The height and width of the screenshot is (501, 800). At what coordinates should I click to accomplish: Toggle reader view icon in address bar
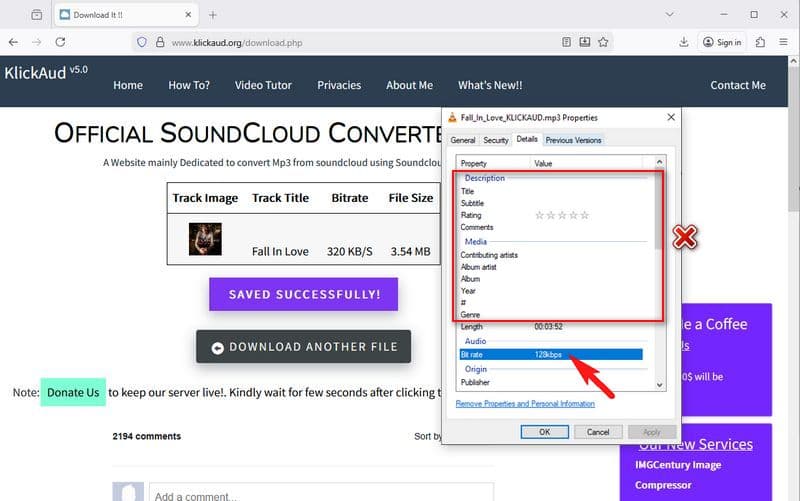coord(567,42)
